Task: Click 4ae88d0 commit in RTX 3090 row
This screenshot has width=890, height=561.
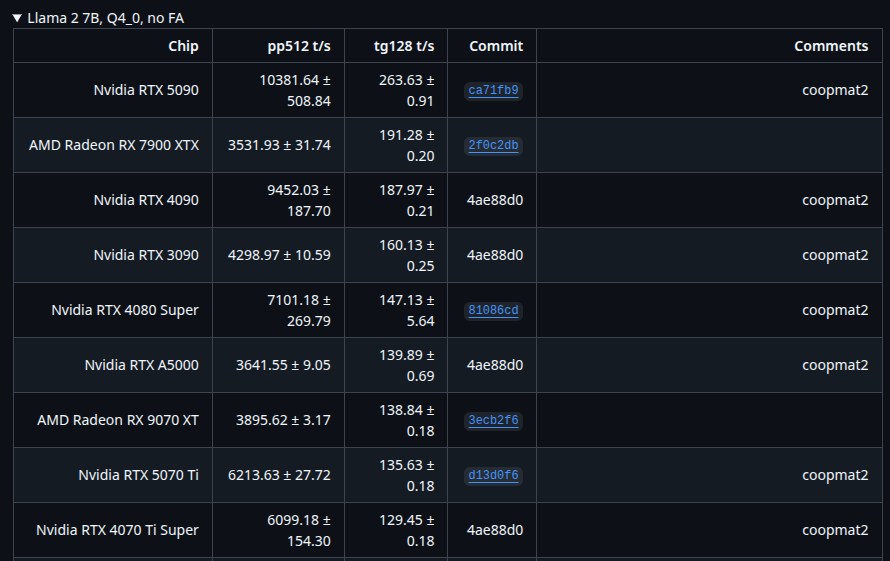Action: click(x=495, y=256)
